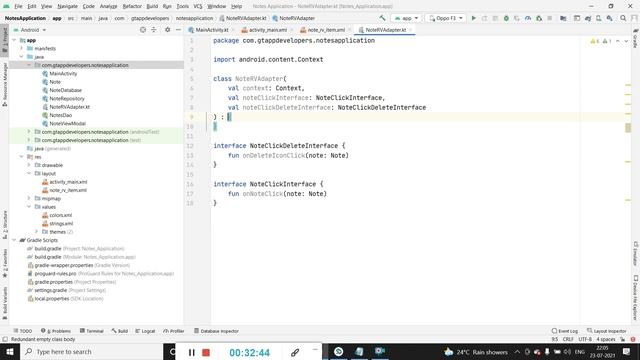Toggle the Gradle side panel tab
Viewport: 640px width, 360px height.
pyautogui.click(x=636, y=38)
